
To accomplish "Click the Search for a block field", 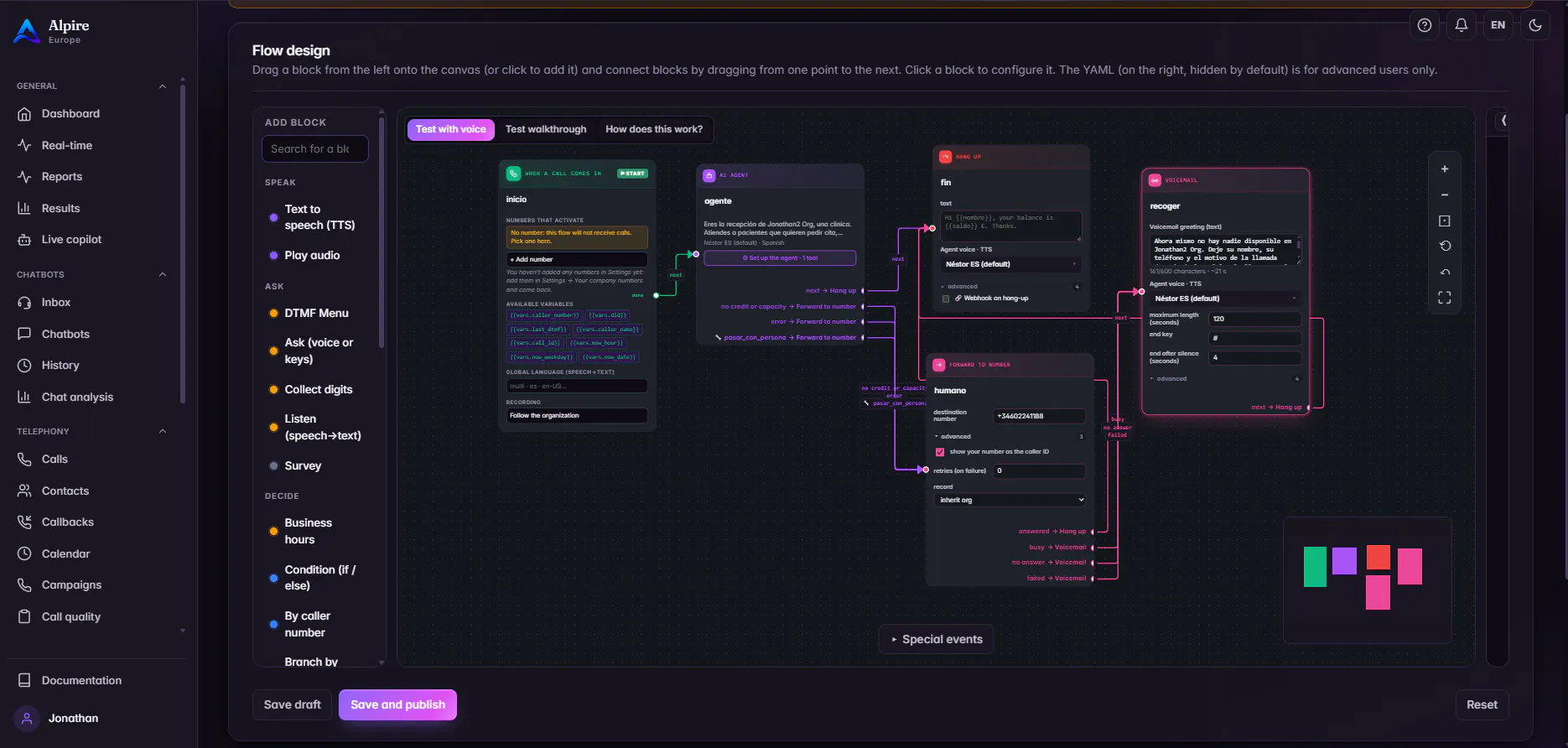I will coord(315,149).
